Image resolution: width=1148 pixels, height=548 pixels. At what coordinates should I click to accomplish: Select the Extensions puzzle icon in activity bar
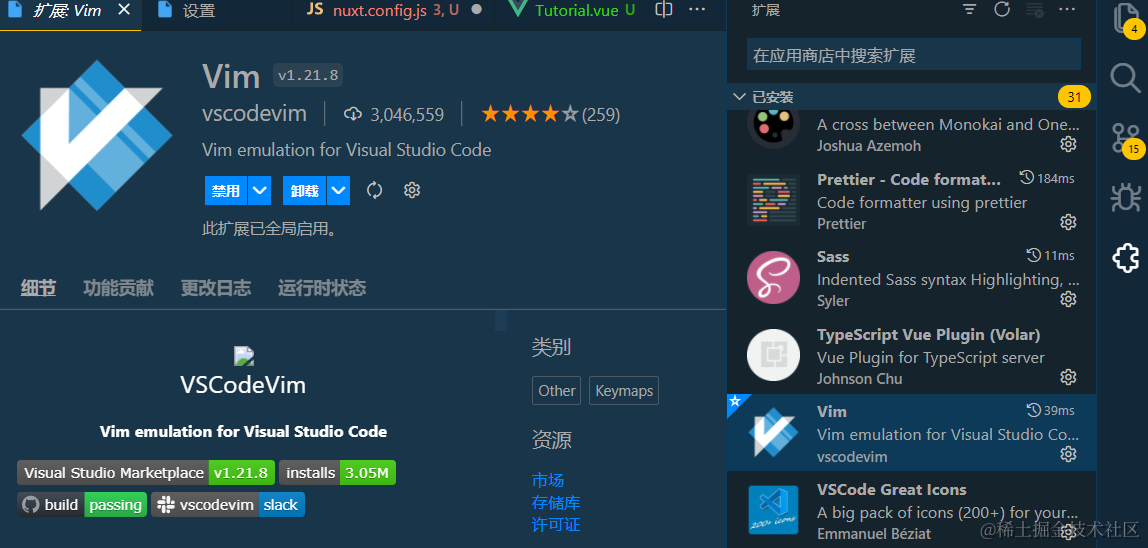1126,257
